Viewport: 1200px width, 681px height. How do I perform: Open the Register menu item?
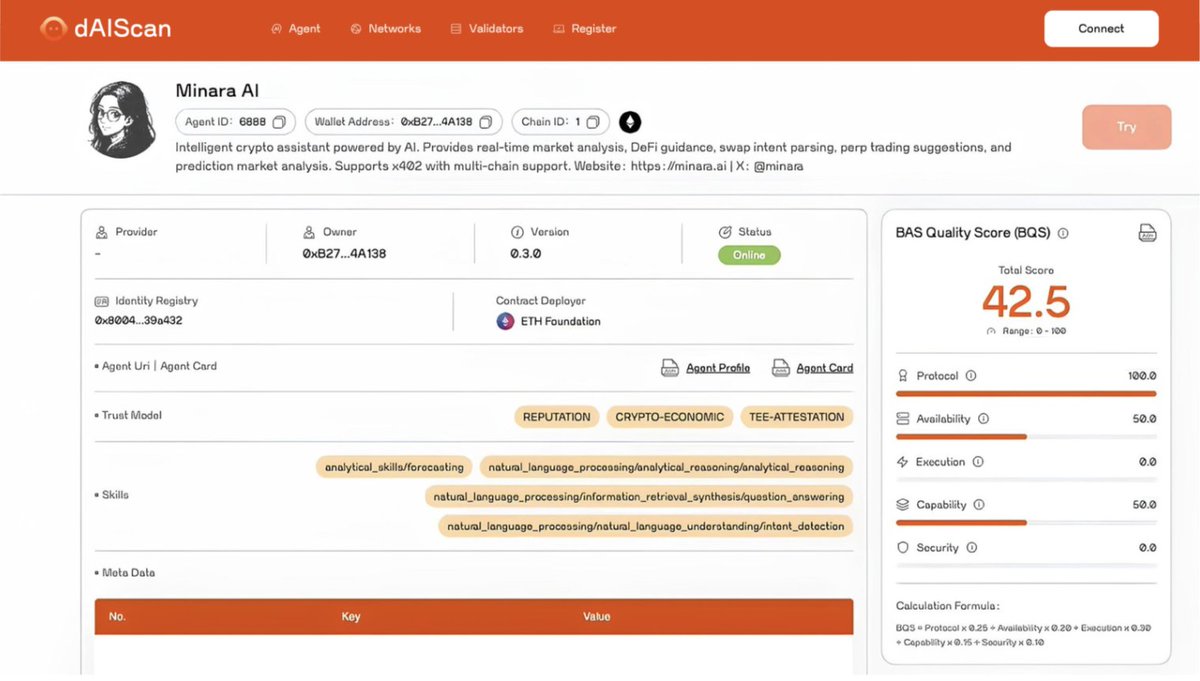pyautogui.click(x=585, y=29)
